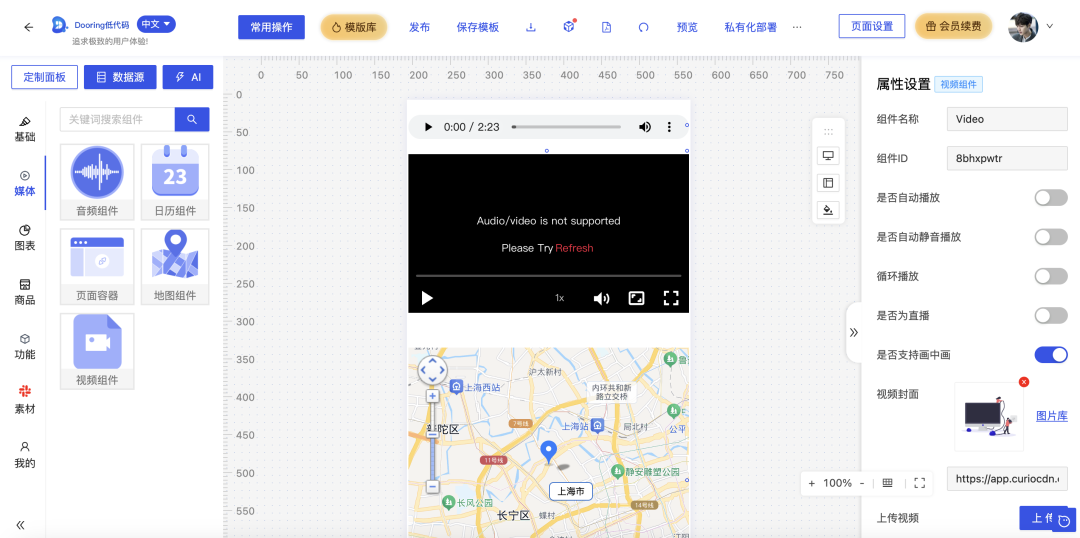This screenshot has width=1080, height=538.
Task: Click the 常用操作 button
Action: 271,28
